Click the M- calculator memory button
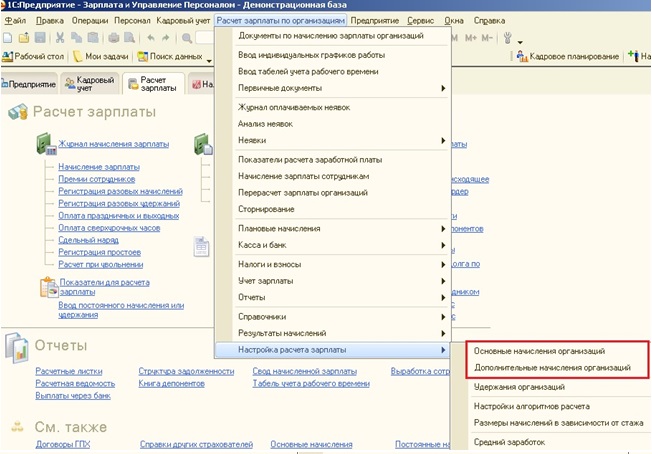This screenshot has width=652, height=454. (487, 38)
